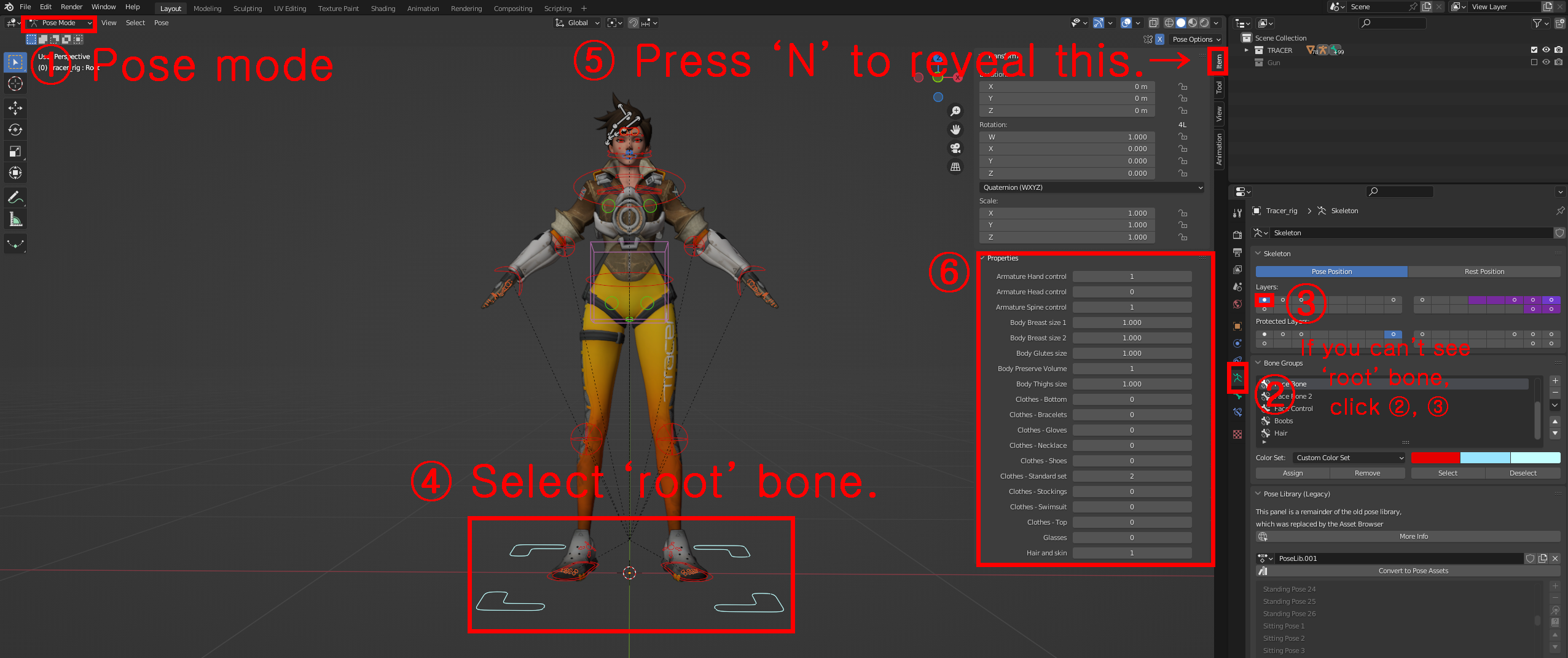This screenshot has width=1568, height=658.
Task: Hide TRACER collection with eye icon
Action: (x=1546, y=50)
